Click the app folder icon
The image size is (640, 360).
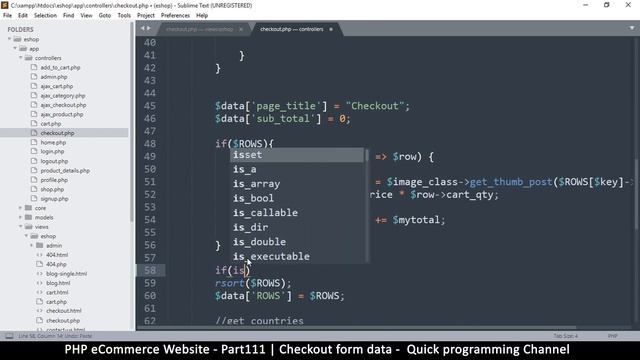point(23,49)
